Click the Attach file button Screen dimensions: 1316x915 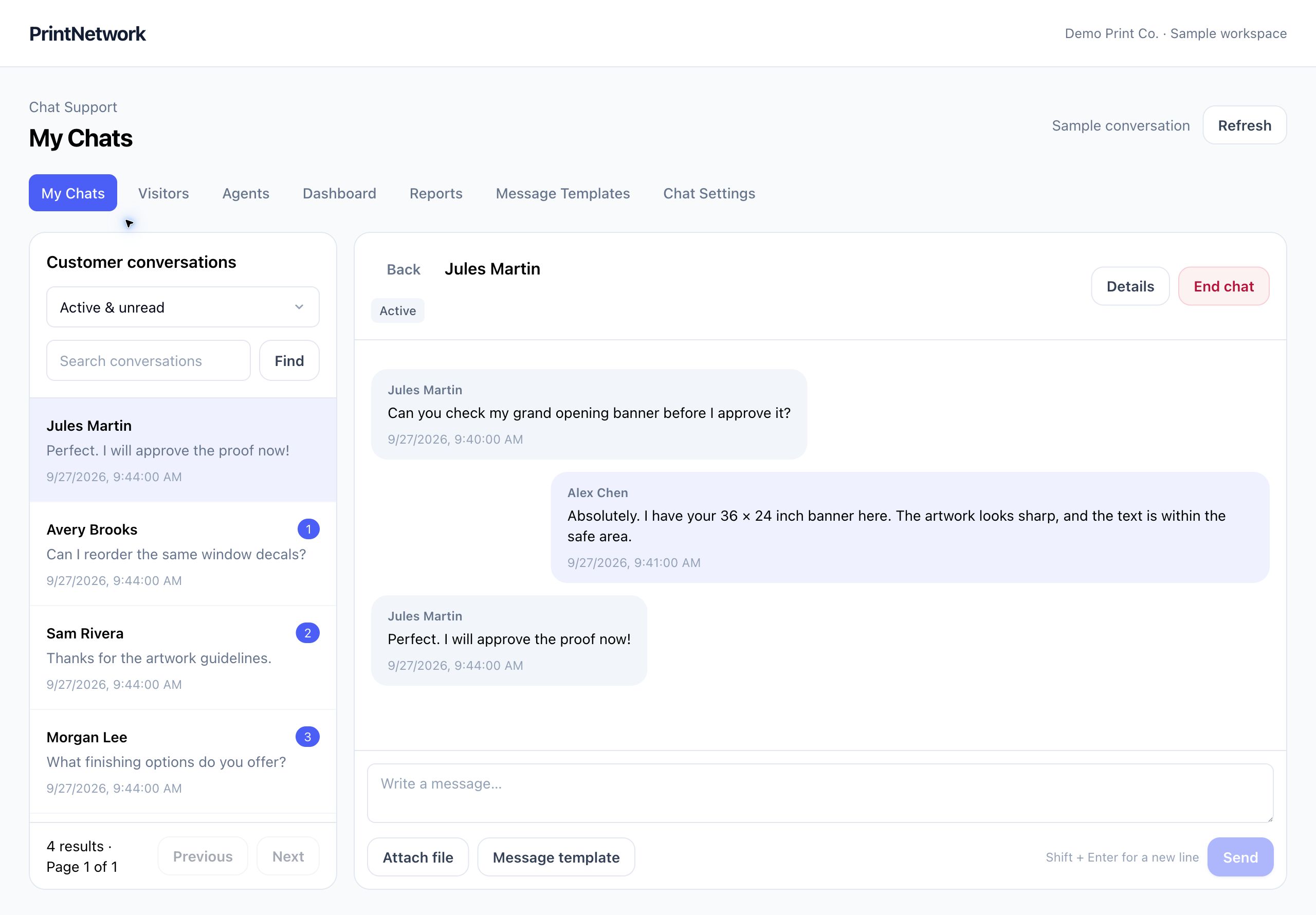click(418, 857)
